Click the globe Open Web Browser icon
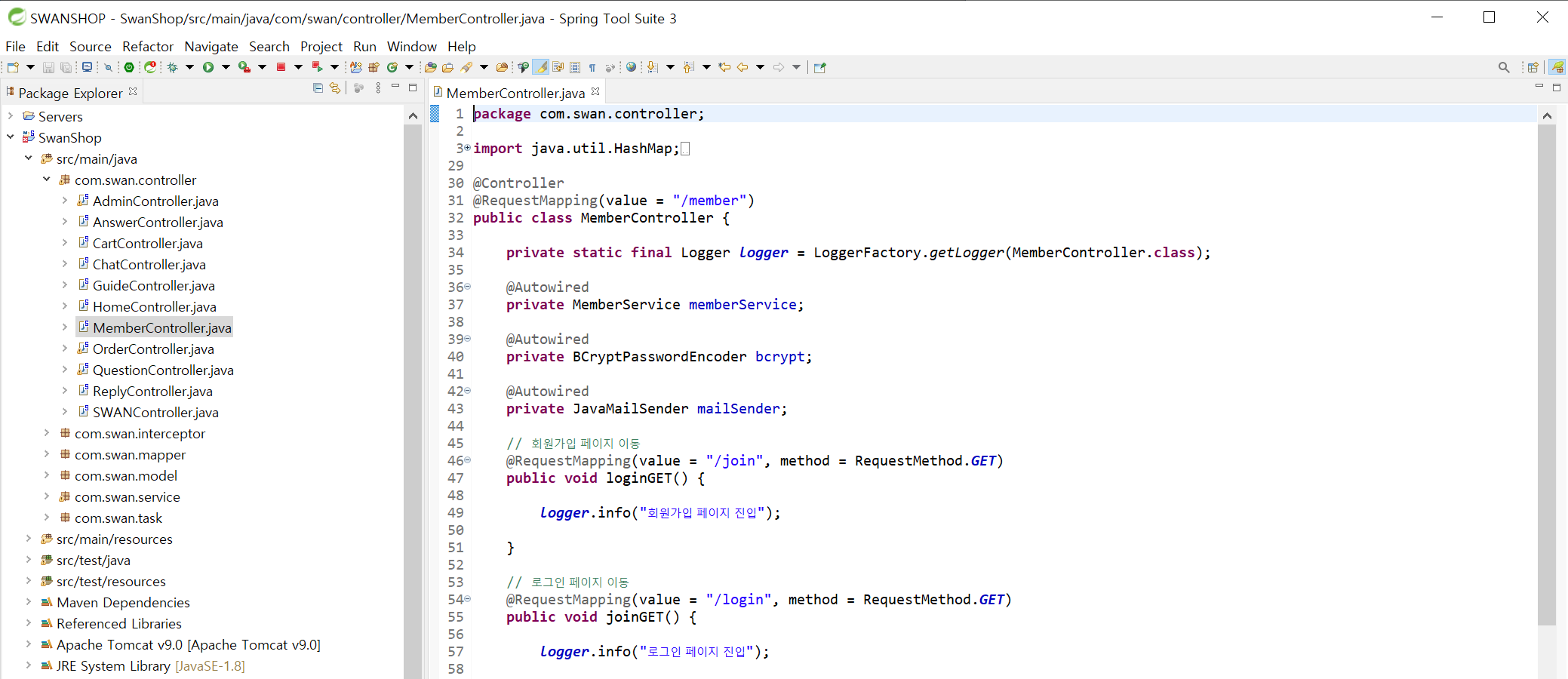 click(631, 67)
